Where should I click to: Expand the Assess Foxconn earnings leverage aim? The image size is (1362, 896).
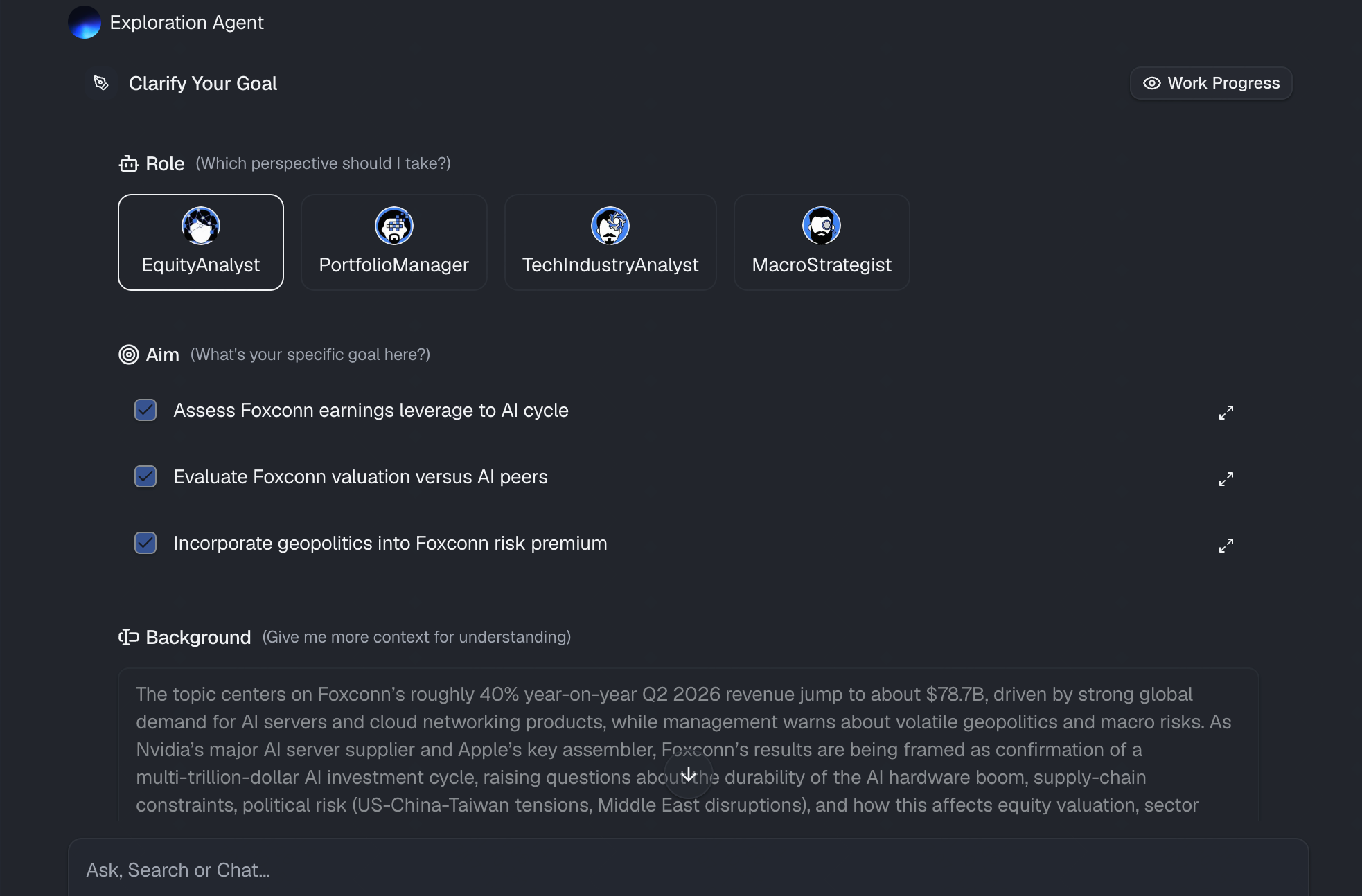pos(1226,413)
